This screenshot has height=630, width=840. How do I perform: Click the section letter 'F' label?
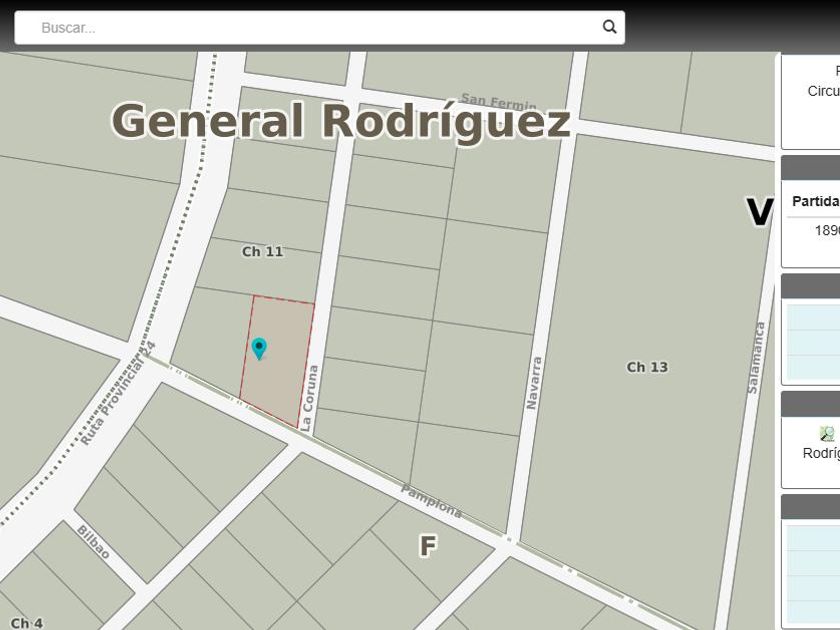pos(428,546)
